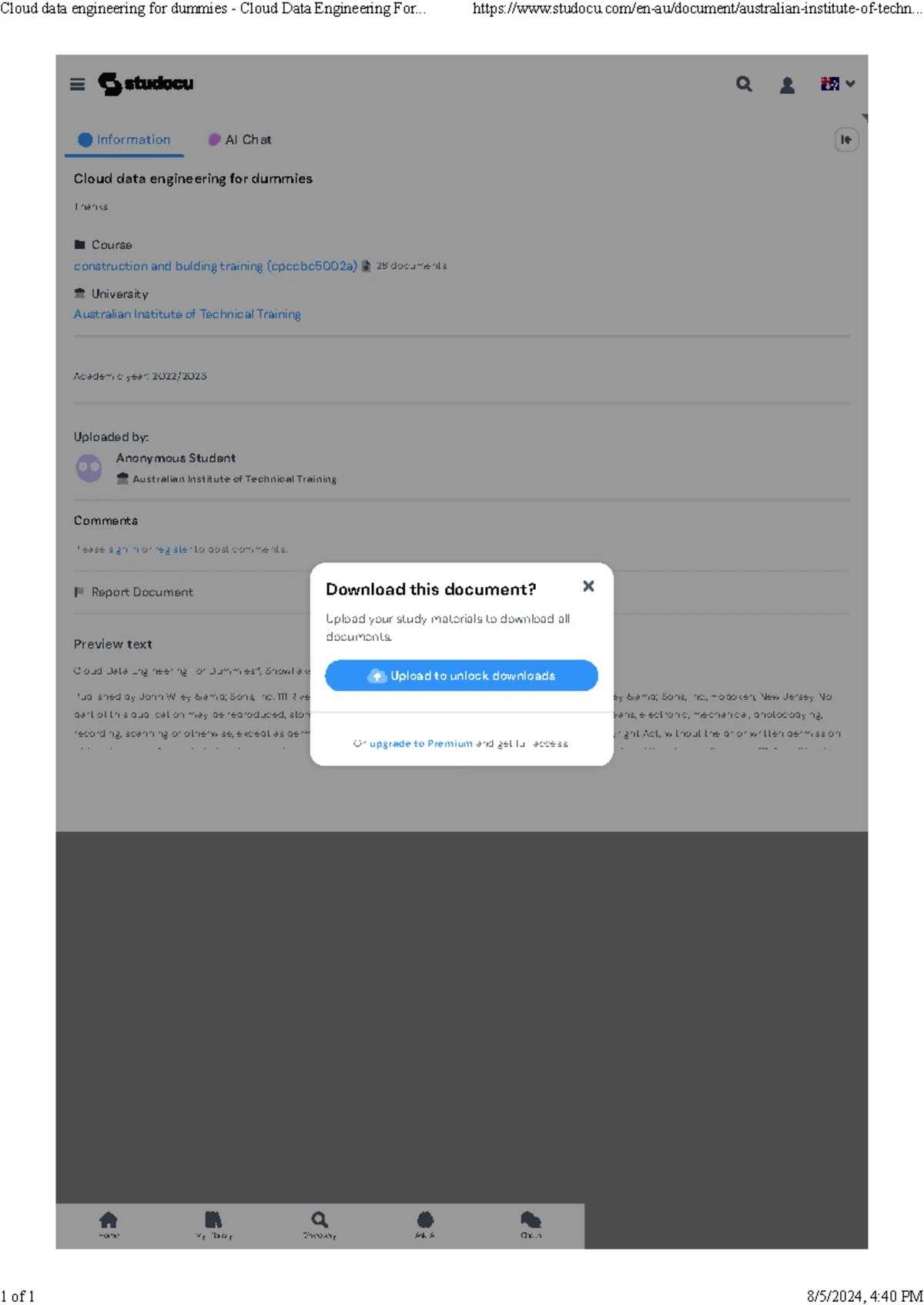Go to Home in bottom navigation
The height and width of the screenshot is (1305, 924).
[109, 1224]
